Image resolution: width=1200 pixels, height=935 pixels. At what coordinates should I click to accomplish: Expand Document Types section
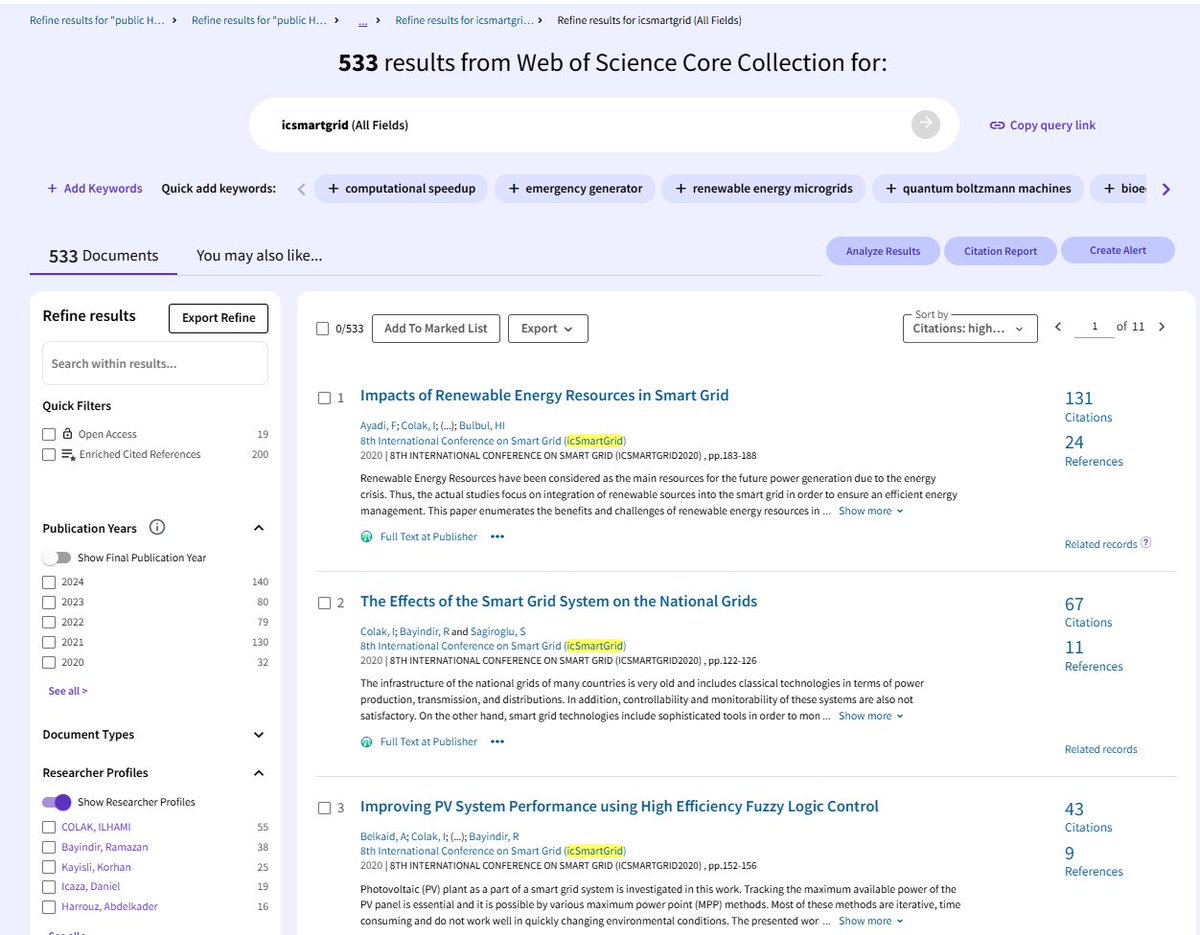[x=259, y=735]
